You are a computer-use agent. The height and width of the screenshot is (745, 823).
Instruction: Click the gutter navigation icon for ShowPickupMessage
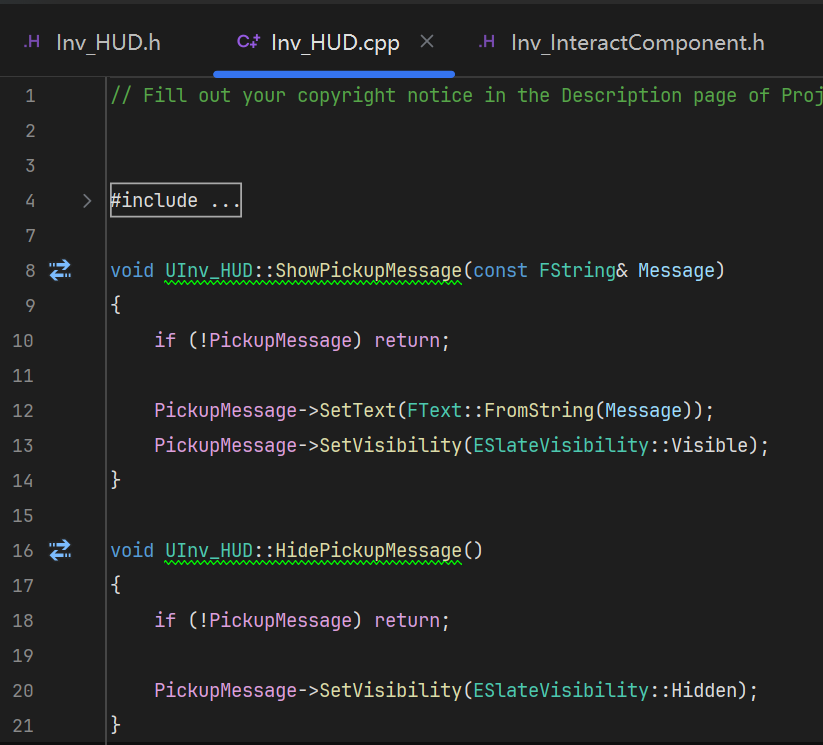[x=60, y=270]
